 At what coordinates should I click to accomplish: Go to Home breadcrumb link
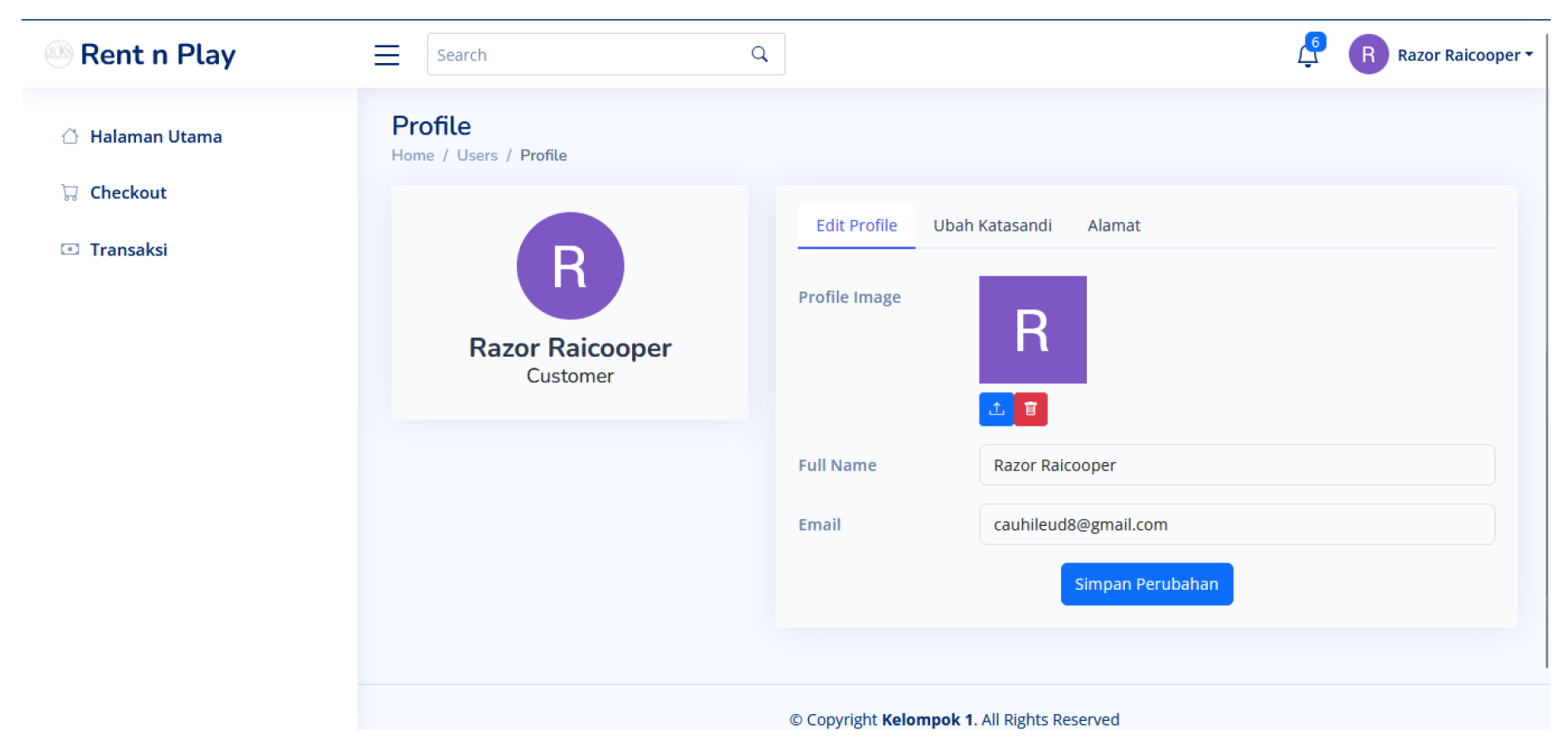coord(412,155)
